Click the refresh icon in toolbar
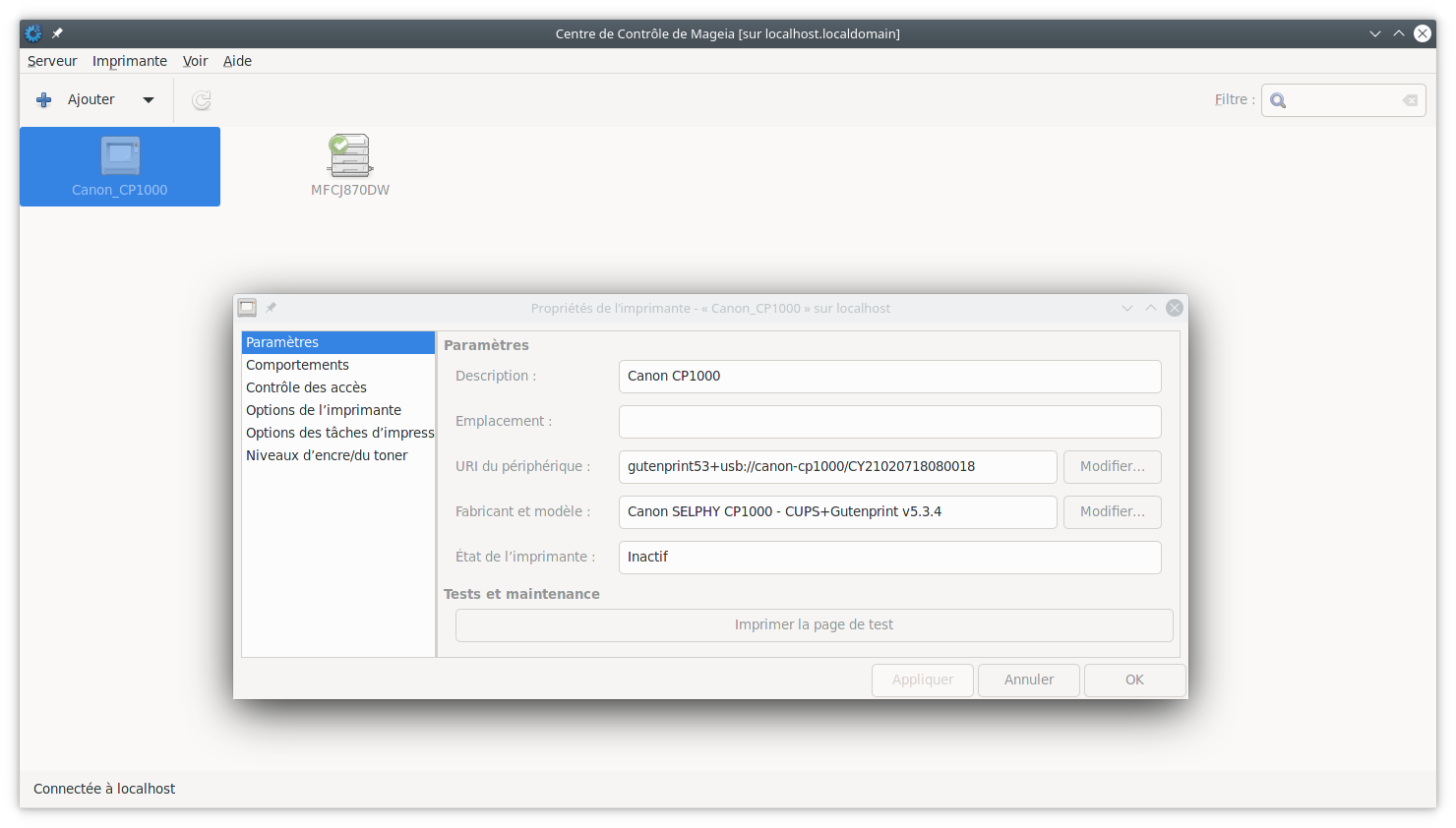Viewport: 1456px width, 828px height. pyautogui.click(x=202, y=100)
